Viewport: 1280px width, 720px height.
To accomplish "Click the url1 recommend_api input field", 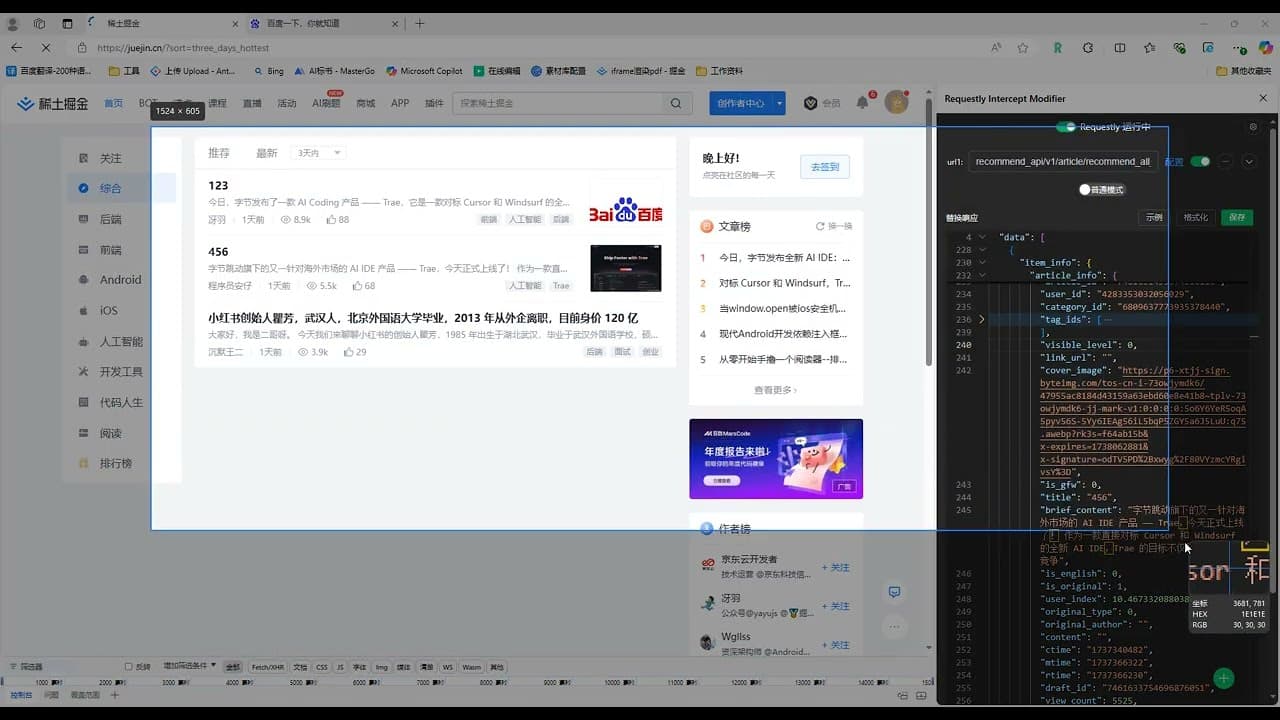I will (1063, 161).
